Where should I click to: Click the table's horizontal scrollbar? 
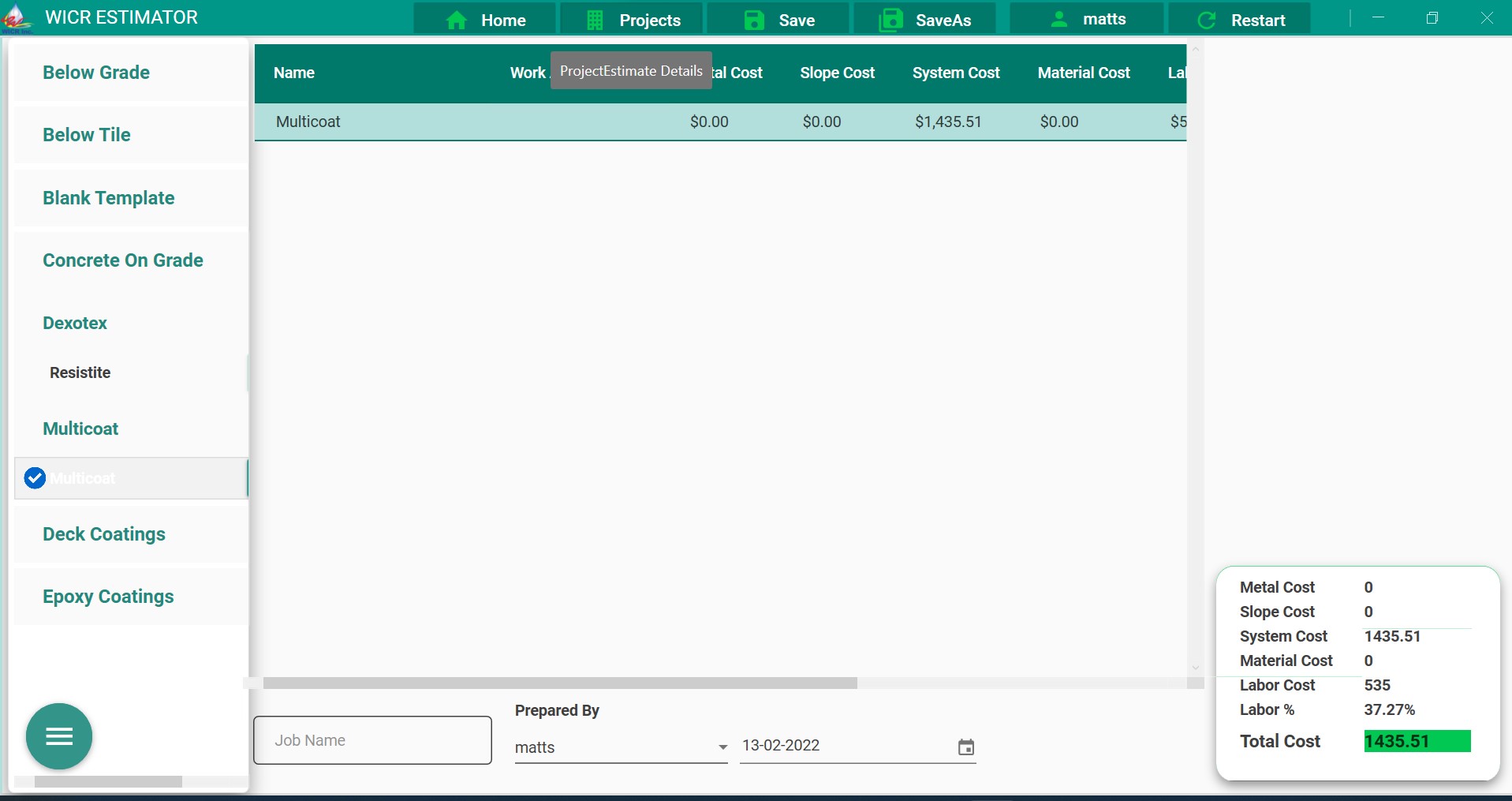pos(560,683)
